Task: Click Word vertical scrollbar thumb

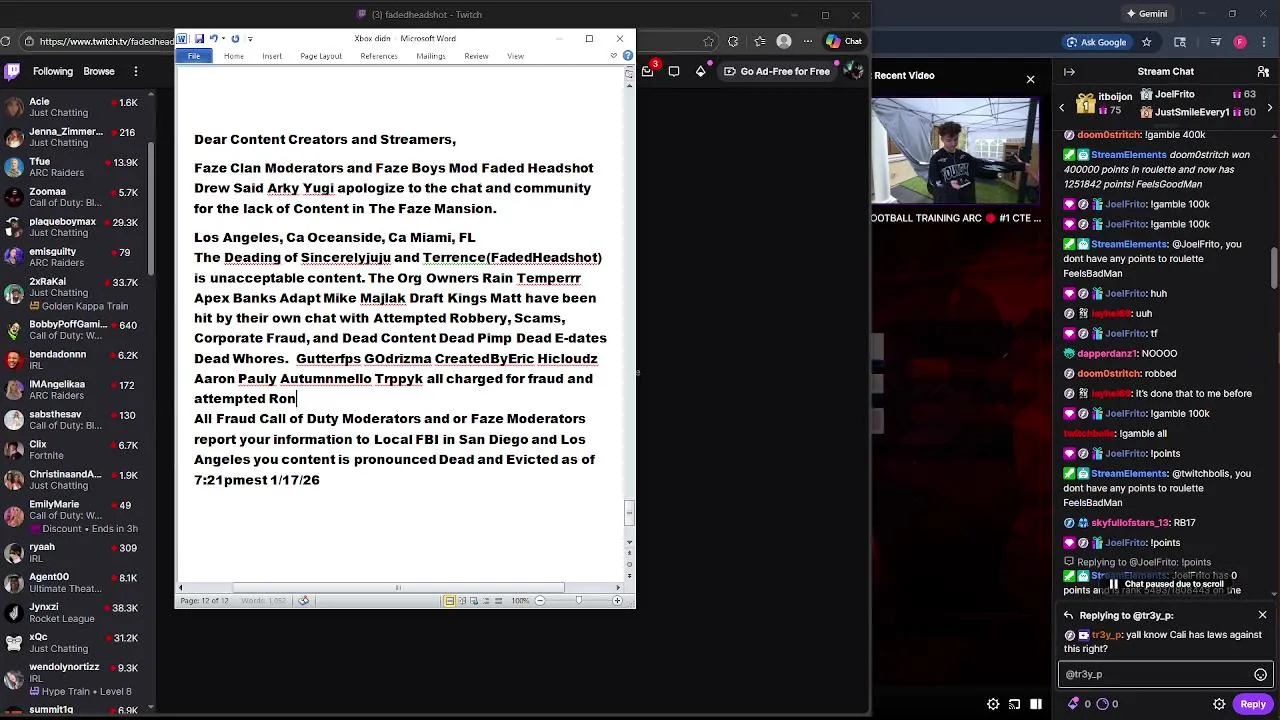Action: click(629, 513)
